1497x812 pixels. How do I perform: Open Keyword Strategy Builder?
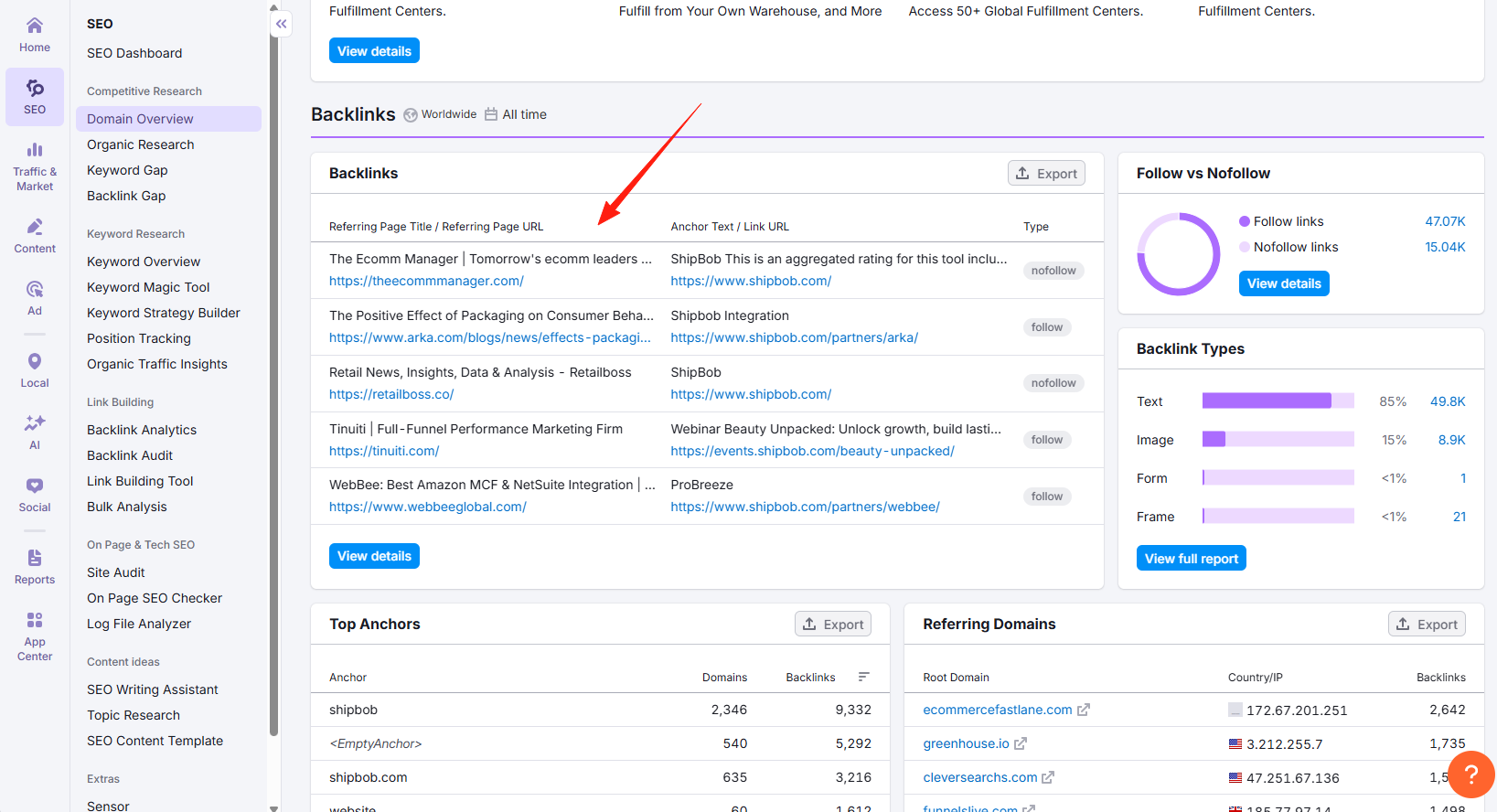click(164, 313)
